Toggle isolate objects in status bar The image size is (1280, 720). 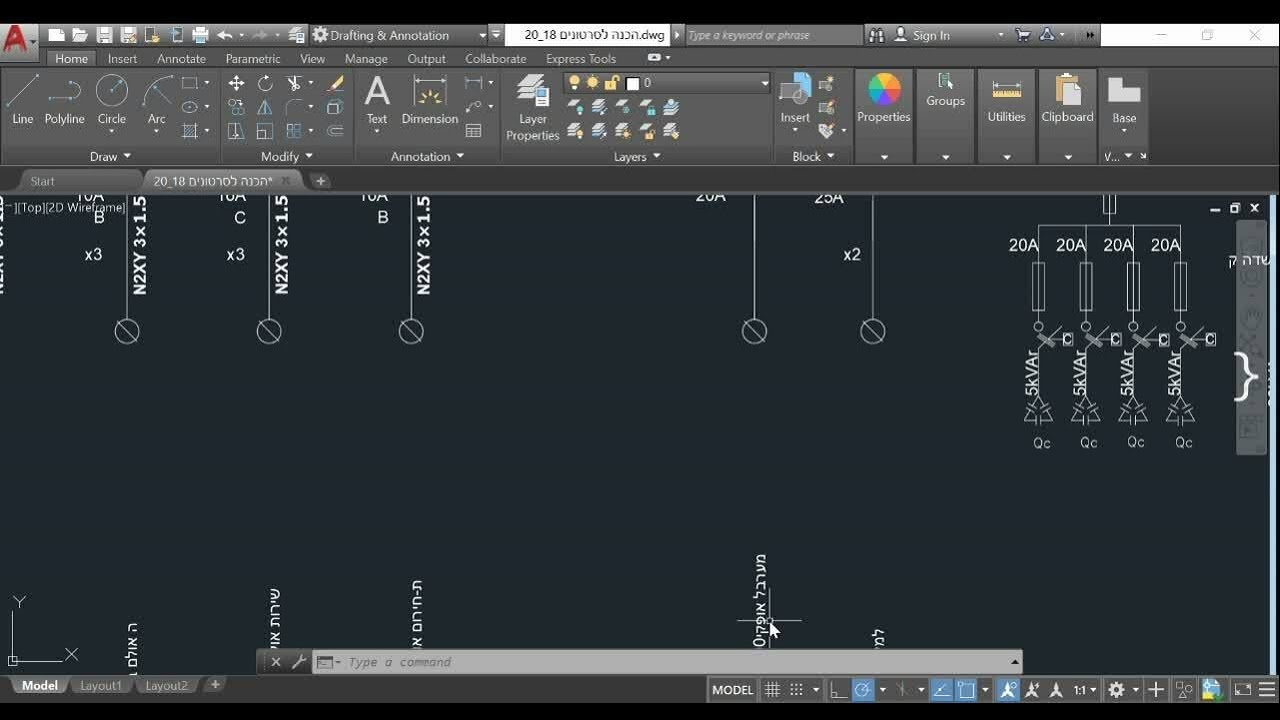point(1185,690)
